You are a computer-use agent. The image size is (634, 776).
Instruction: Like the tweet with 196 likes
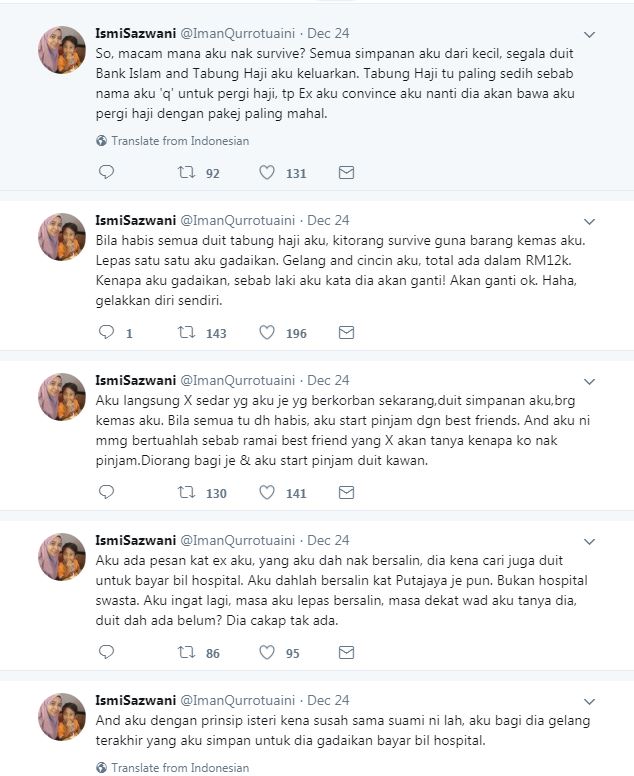pyautogui.click(x=267, y=333)
